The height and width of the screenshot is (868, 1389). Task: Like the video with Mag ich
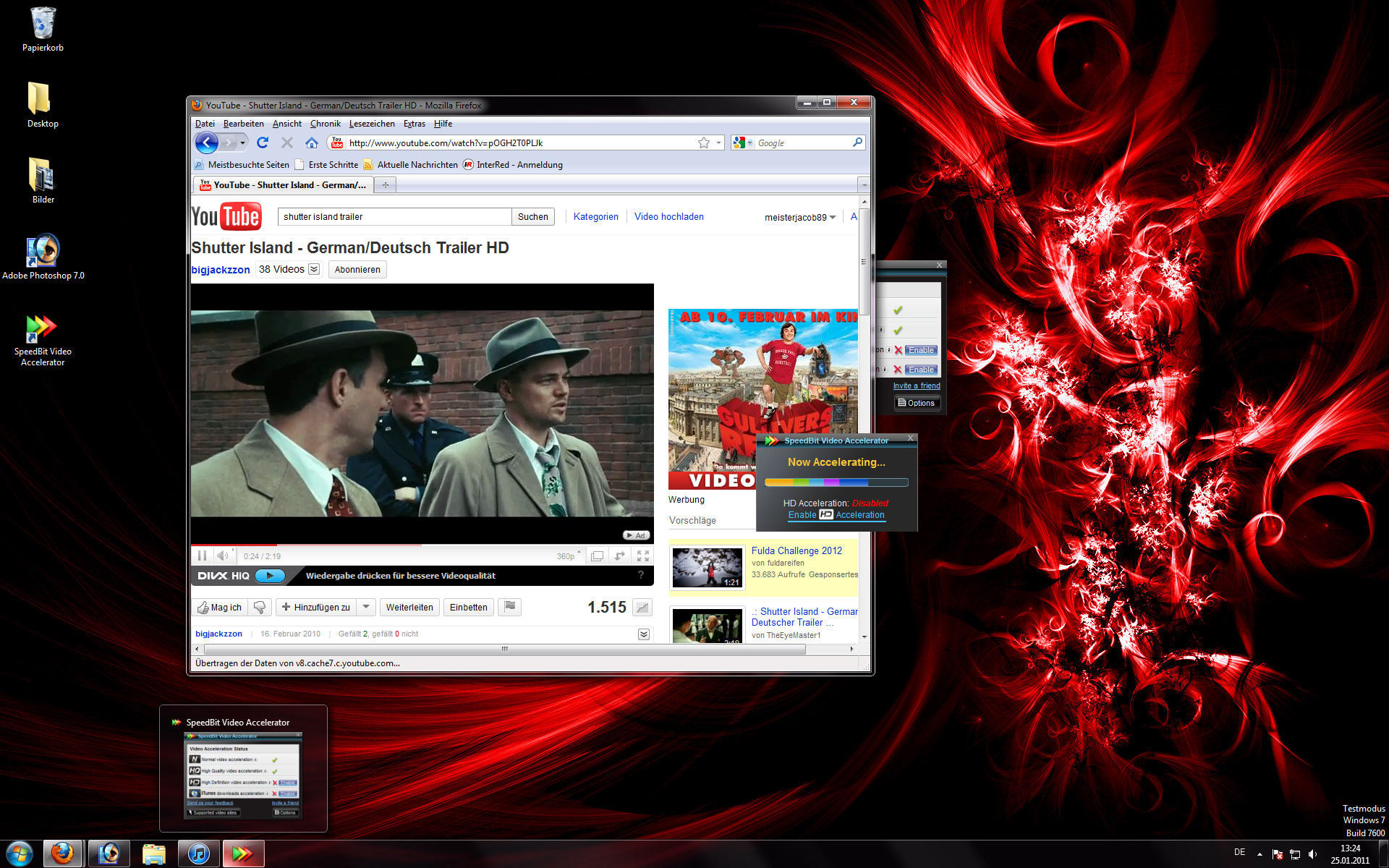(x=220, y=607)
